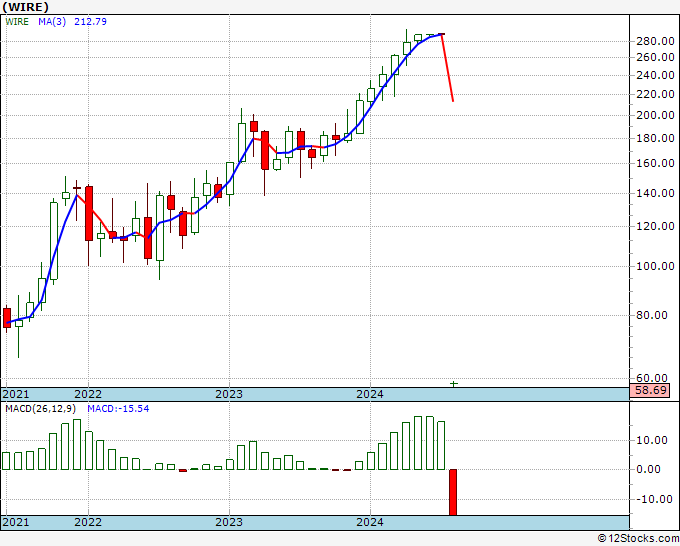Click 2023 on the price chart timeline

tap(229, 394)
